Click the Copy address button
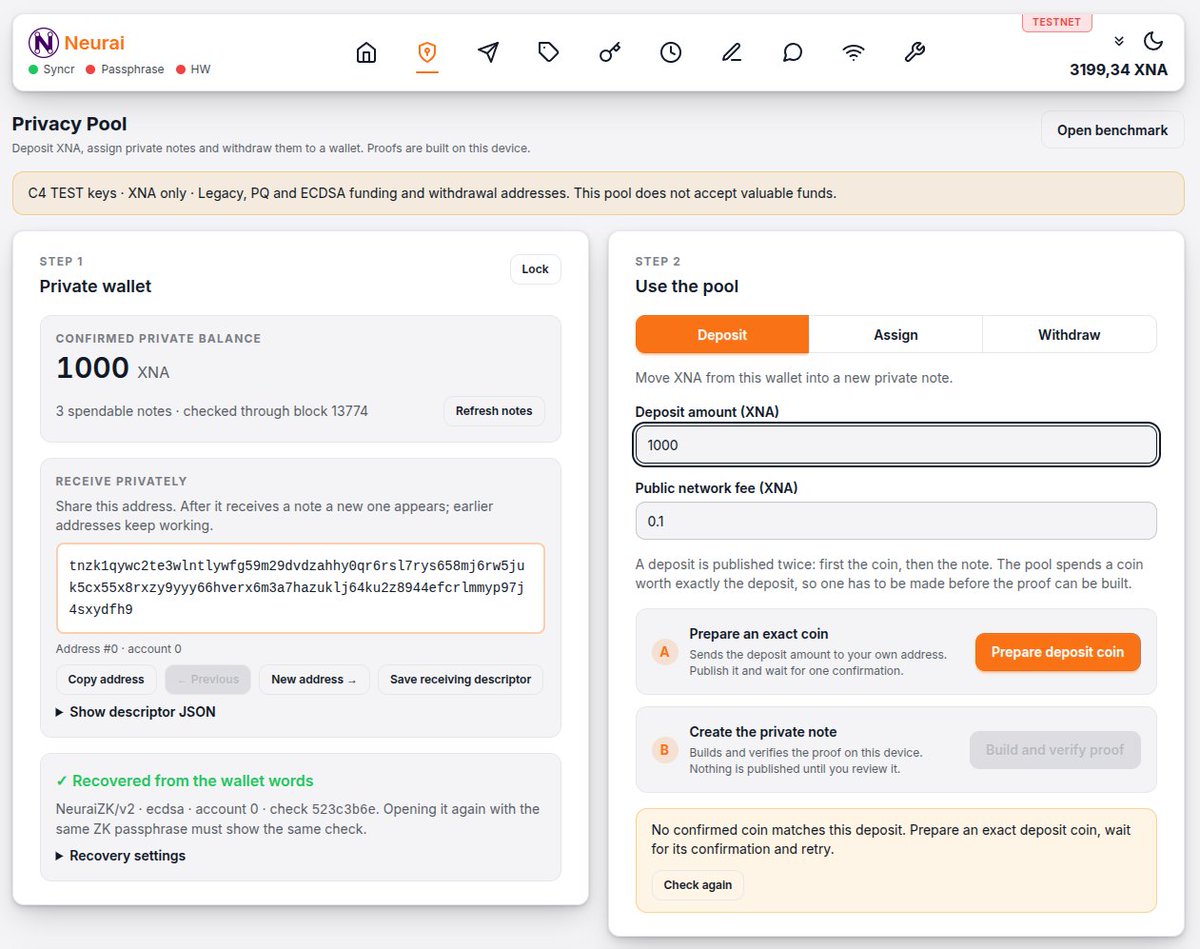The height and width of the screenshot is (949, 1200). [x=106, y=680]
